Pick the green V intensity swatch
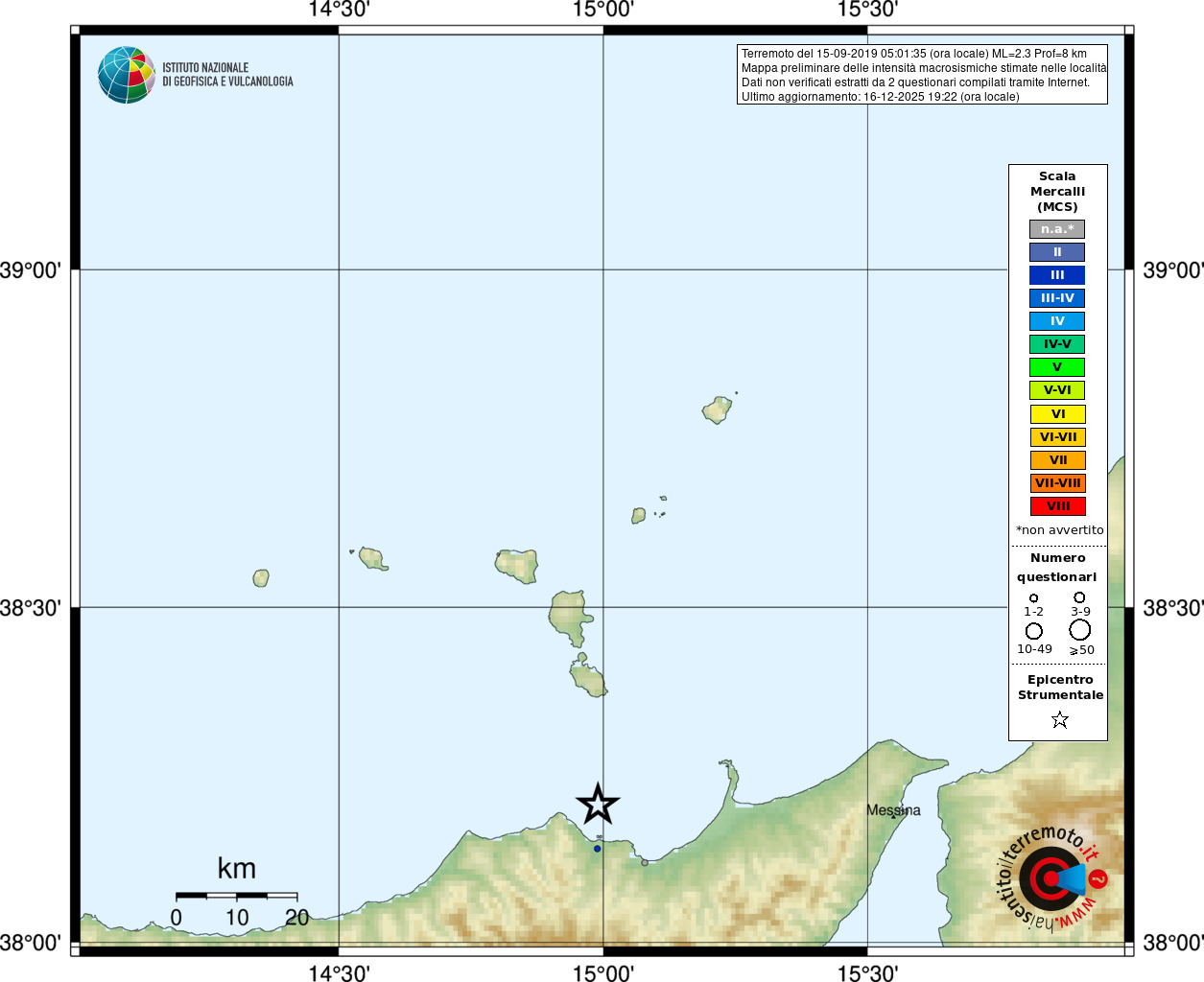 [x=1057, y=367]
